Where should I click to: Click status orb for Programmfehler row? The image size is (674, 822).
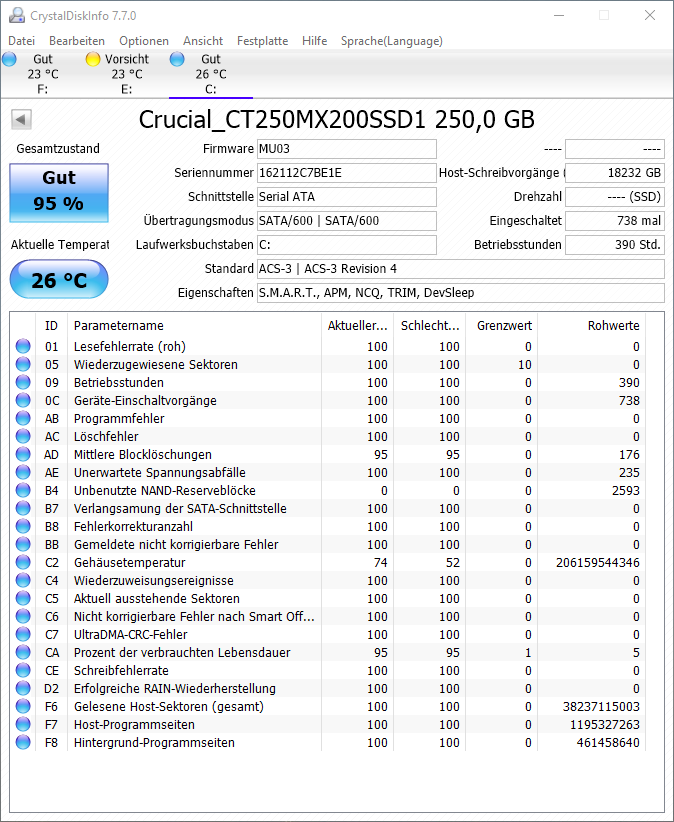[x=23, y=418]
